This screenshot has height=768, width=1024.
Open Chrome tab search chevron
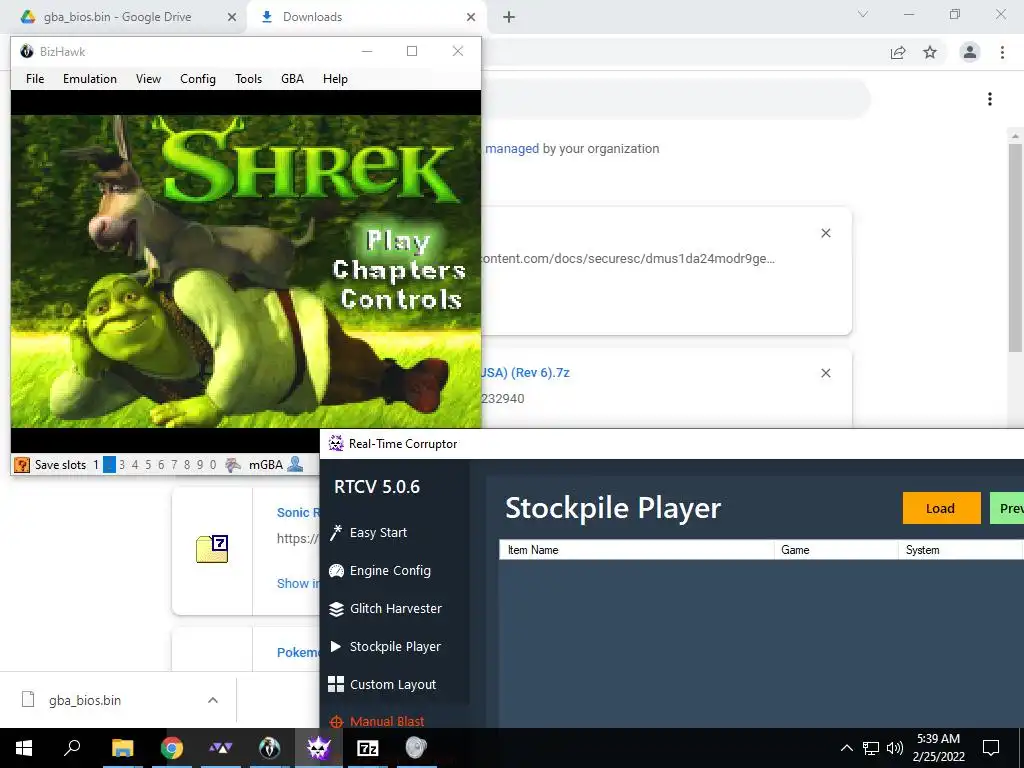(863, 14)
